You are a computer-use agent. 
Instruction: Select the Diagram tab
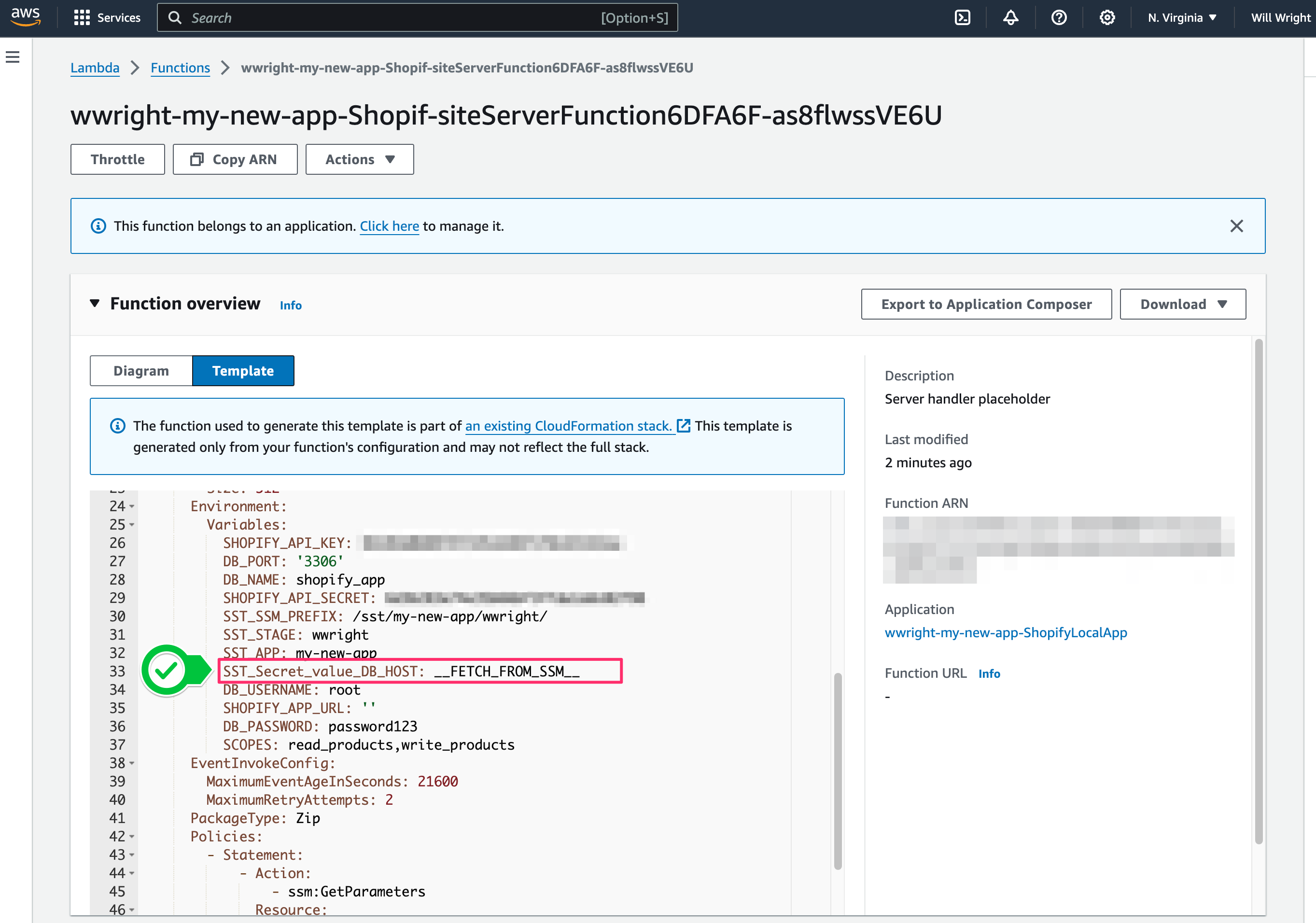[x=140, y=371]
